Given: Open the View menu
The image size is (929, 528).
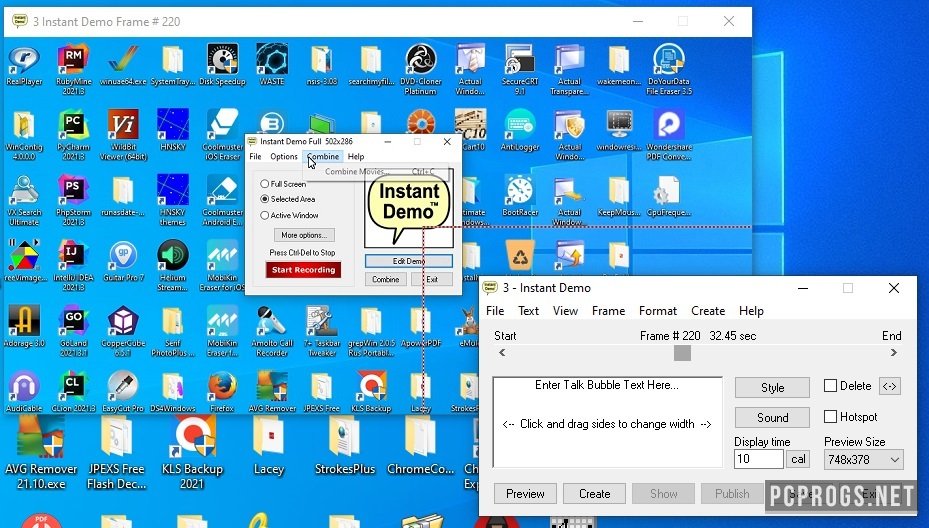Looking at the screenshot, I should click(x=565, y=311).
